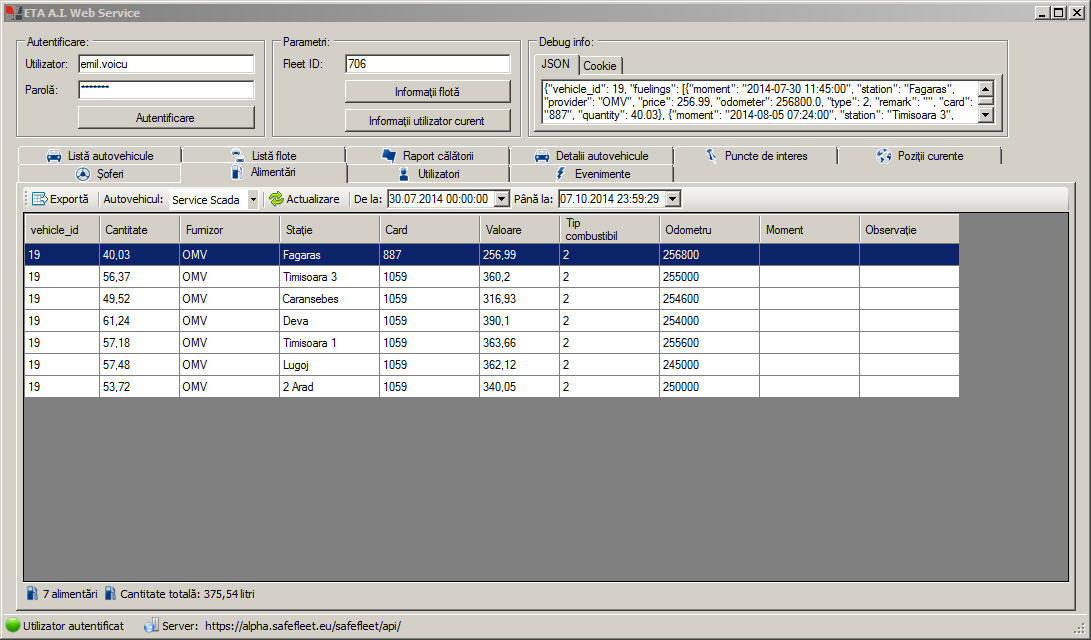Click the vehicle_id column header
Image resolution: width=1091 pixels, height=640 pixels.
[x=62, y=230]
